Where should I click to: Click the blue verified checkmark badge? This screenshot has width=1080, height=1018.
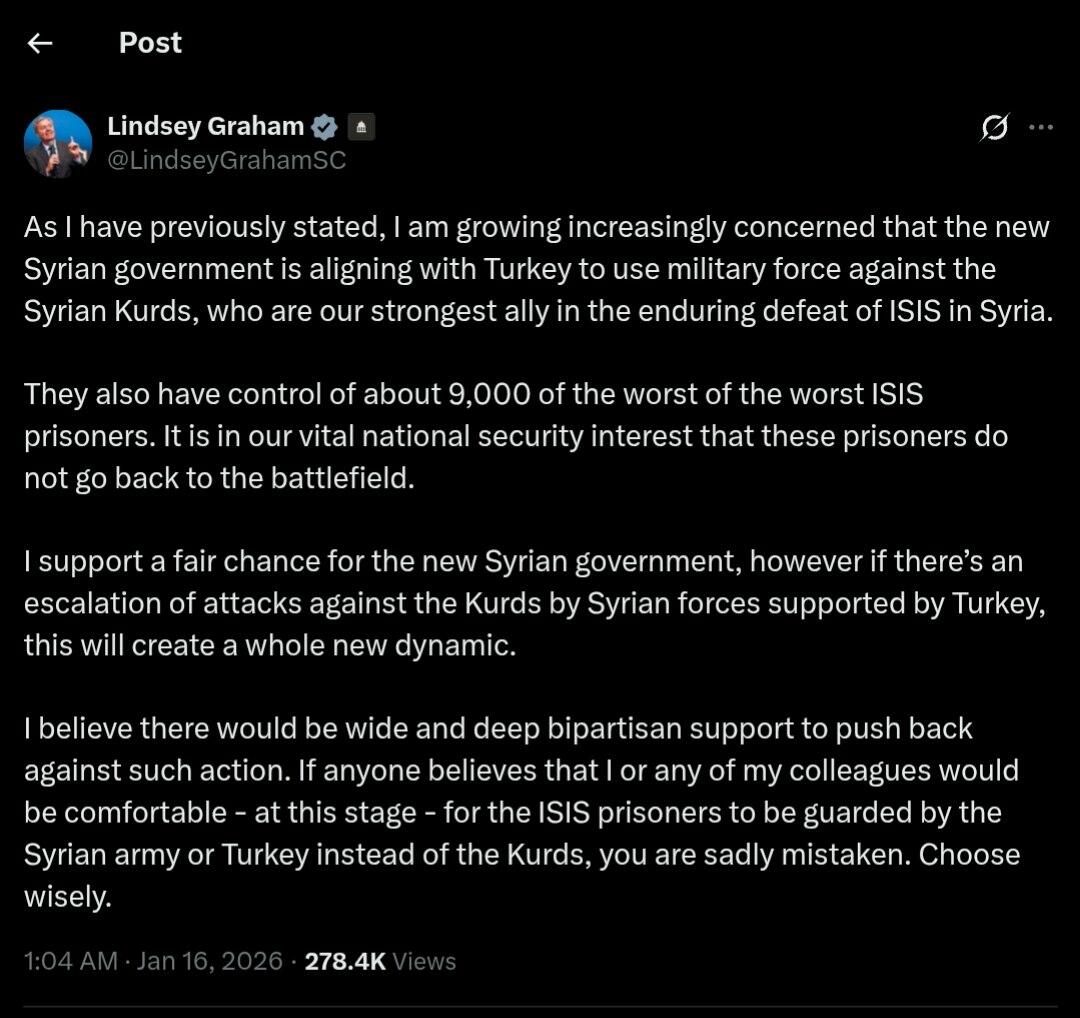(x=325, y=127)
